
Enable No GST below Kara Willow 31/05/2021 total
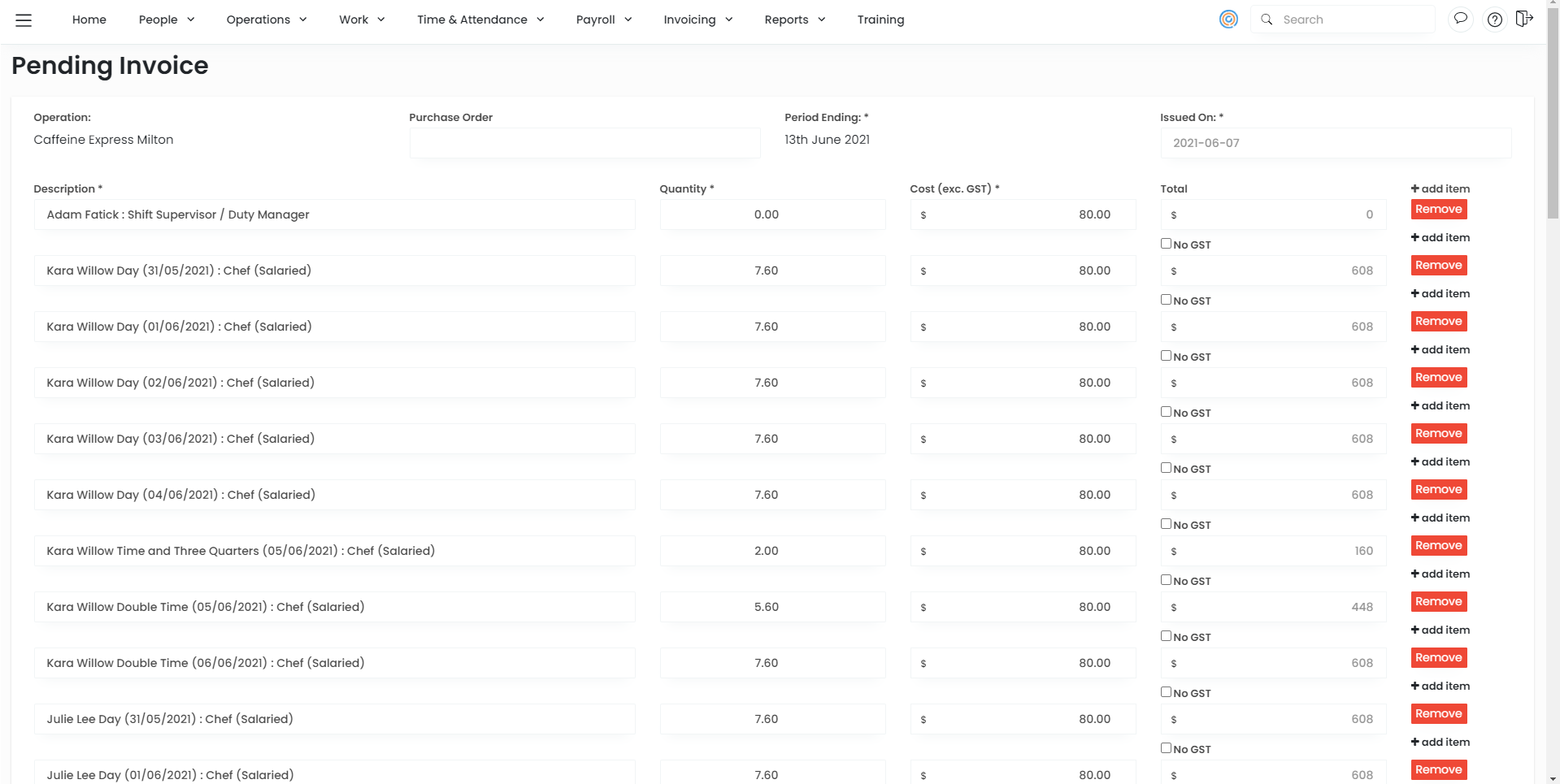coord(1166,300)
